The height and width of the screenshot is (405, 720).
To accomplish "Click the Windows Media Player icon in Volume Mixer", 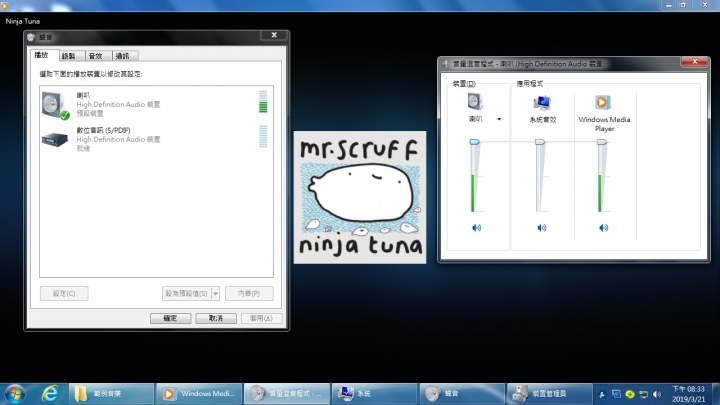I will 603,102.
